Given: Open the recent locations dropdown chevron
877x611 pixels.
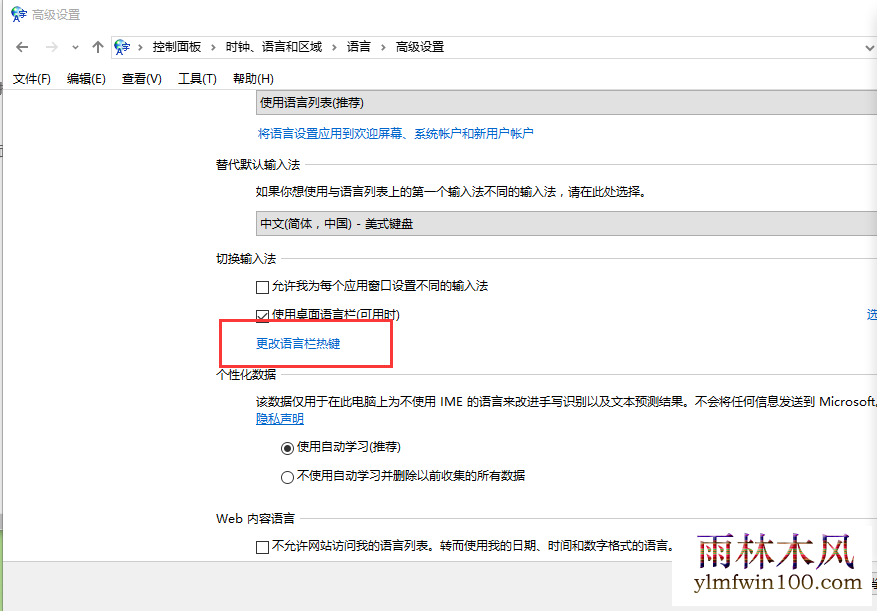Looking at the screenshot, I should (x=75, y=48).
